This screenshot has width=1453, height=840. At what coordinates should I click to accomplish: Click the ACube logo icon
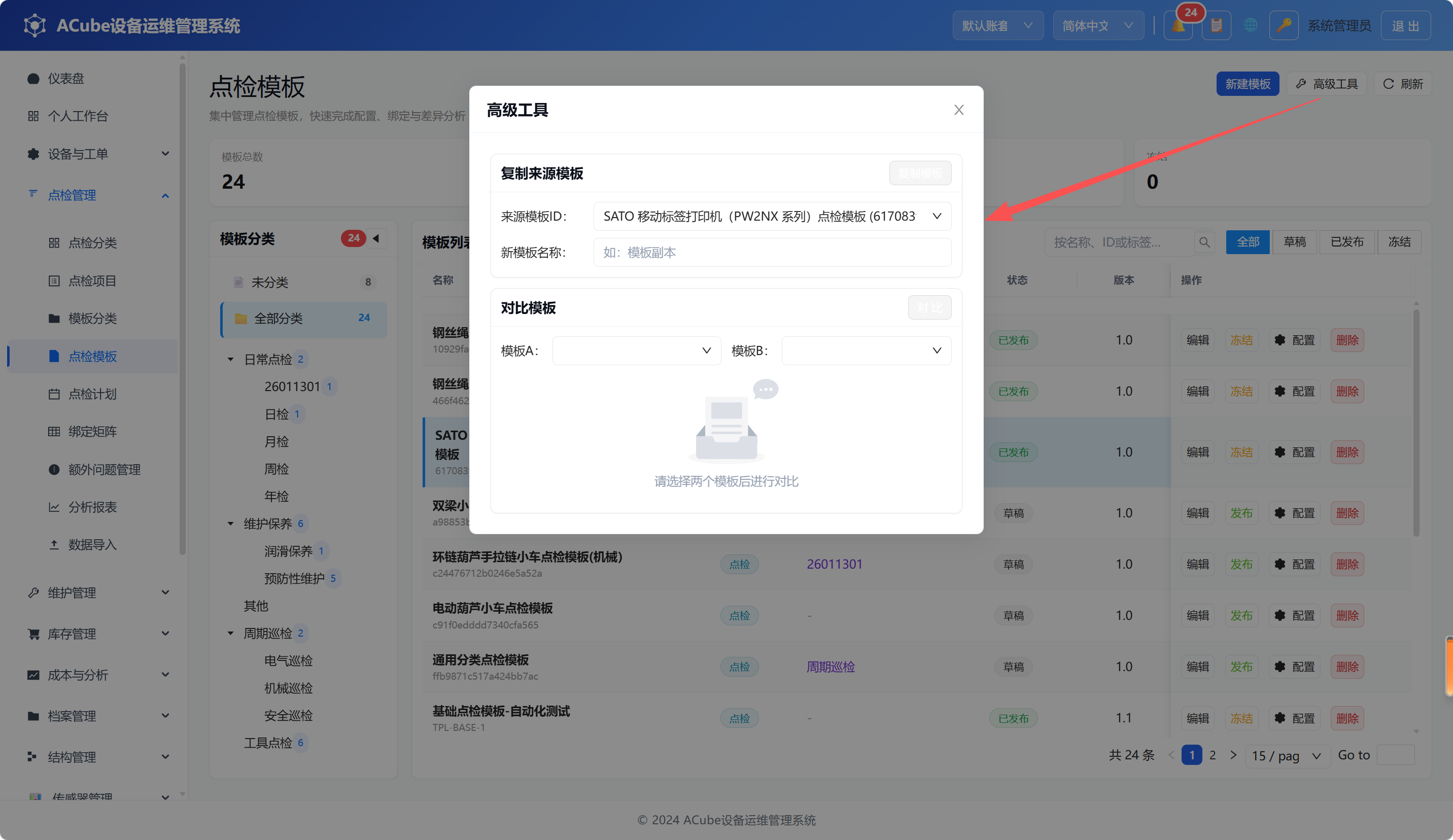point(34,25)
